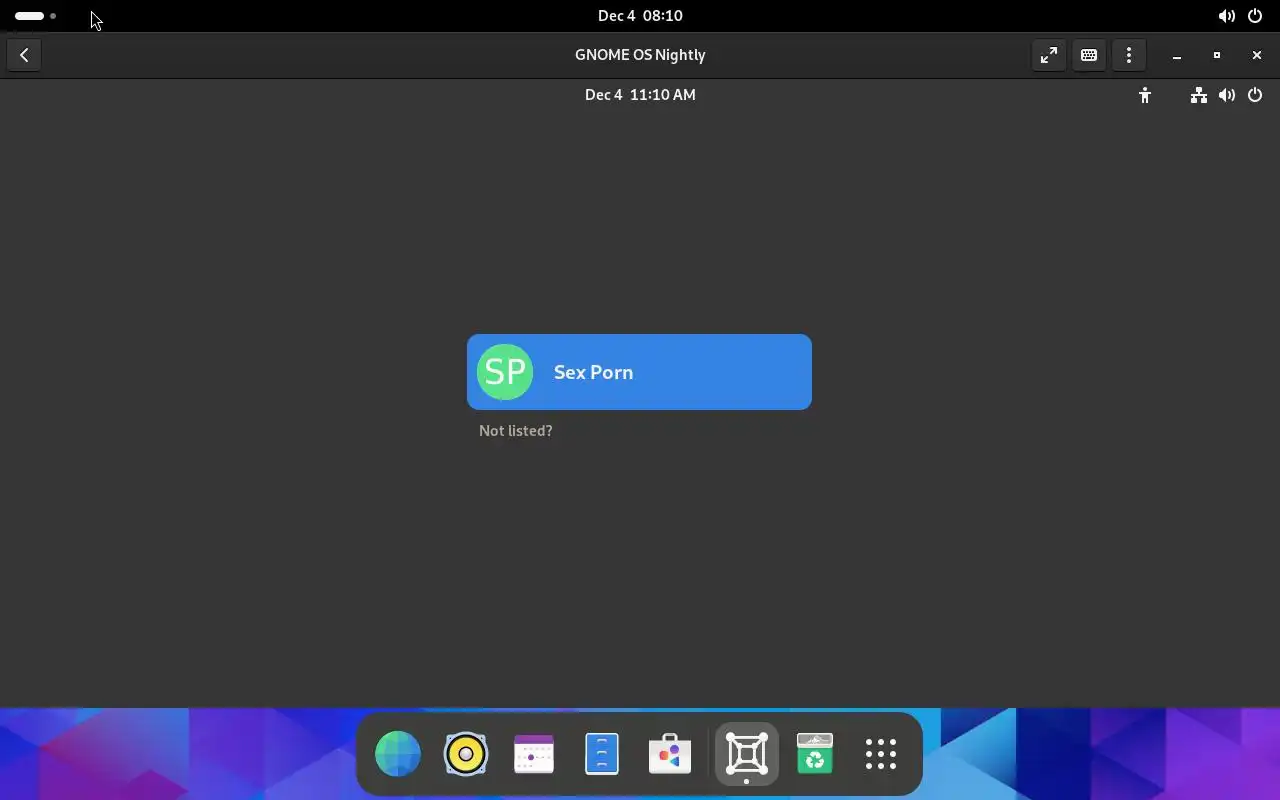Viewport: 1280px width, 800px height.
Task: Maximize the GNOME OS Nightly window
Action: click(x=1217, y=55)
